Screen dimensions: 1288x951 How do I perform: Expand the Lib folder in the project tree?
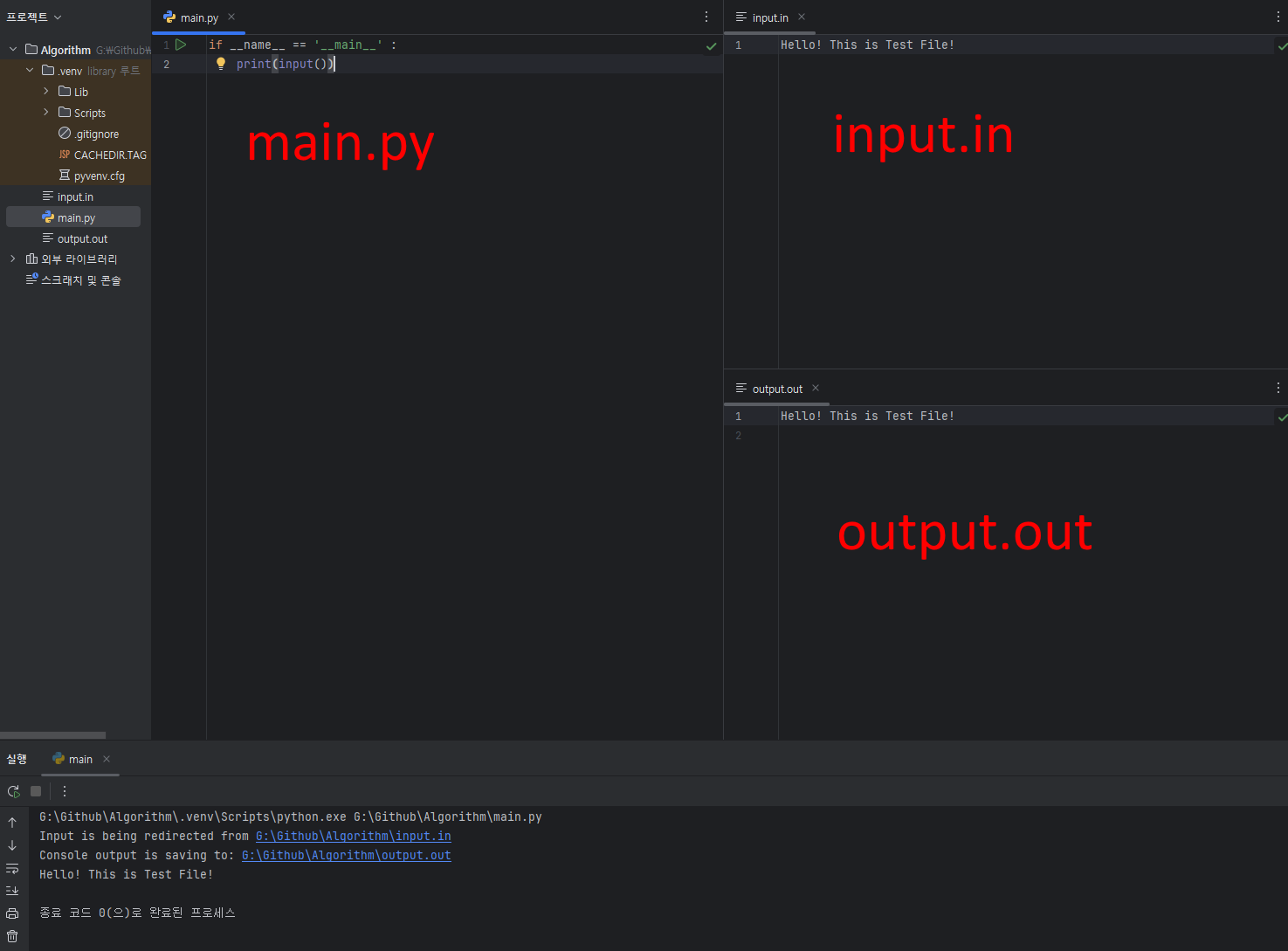pyautogui.click(x=46, y=92)
